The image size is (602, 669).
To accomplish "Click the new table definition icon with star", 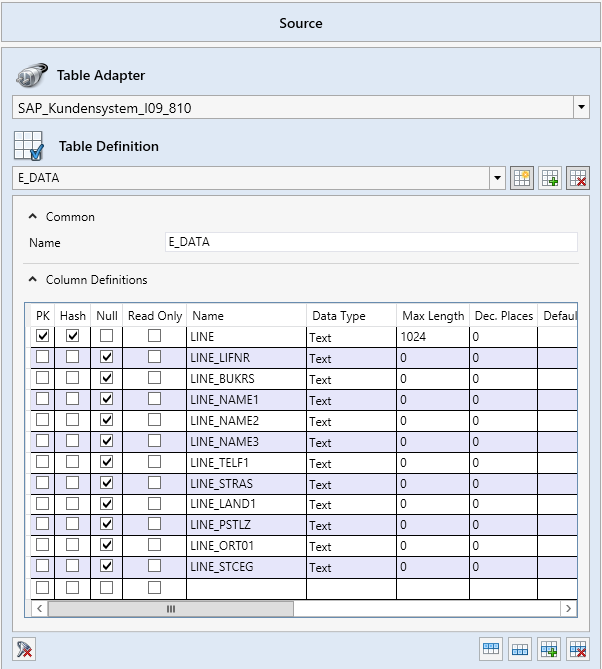I will click(x=521, y=178).
